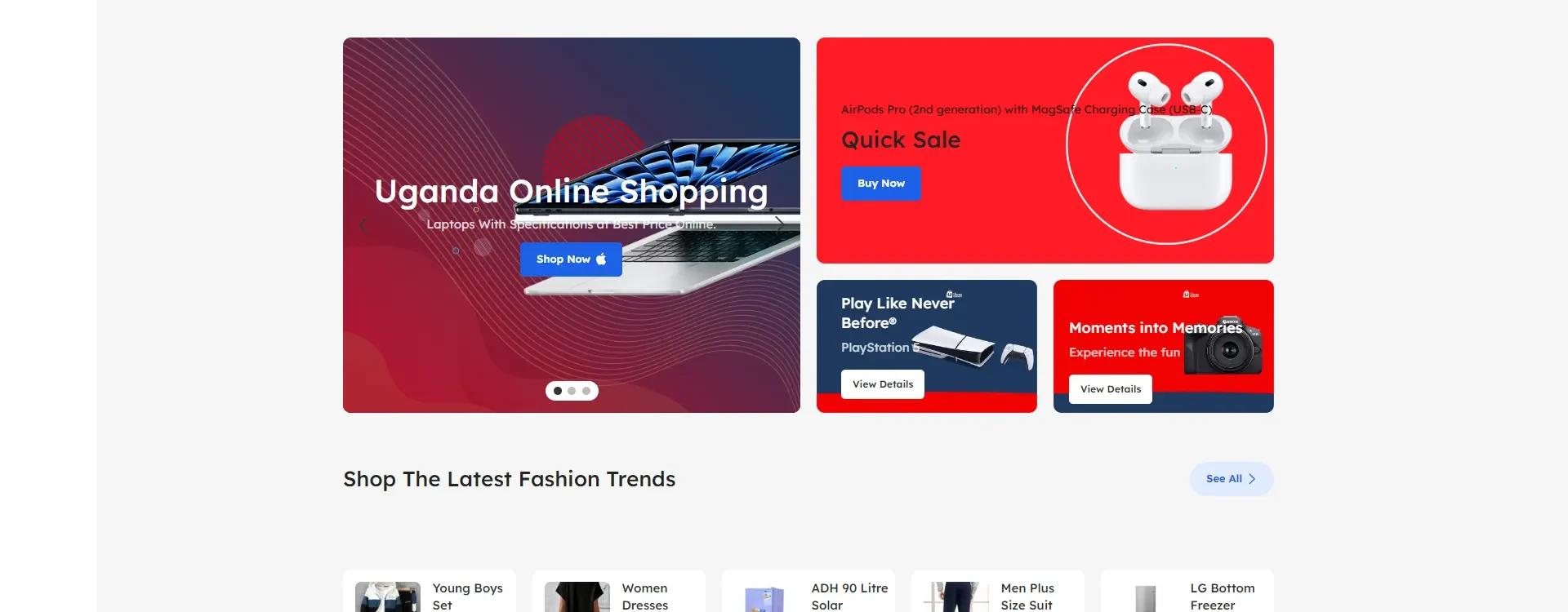Open the Young Boys Set product link
Image resolution: width=1568 pixels, height=612 pixels.
coord(468,596)
